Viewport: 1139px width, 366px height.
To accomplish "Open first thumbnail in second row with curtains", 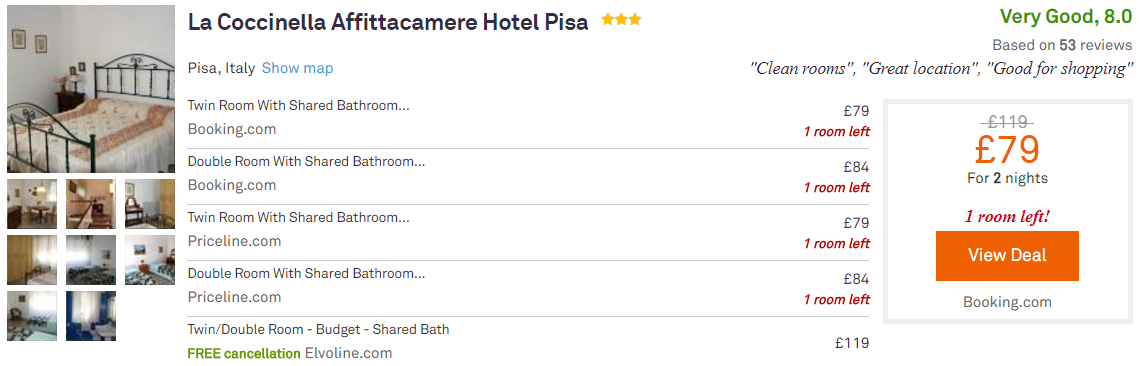I will [32, 260].
